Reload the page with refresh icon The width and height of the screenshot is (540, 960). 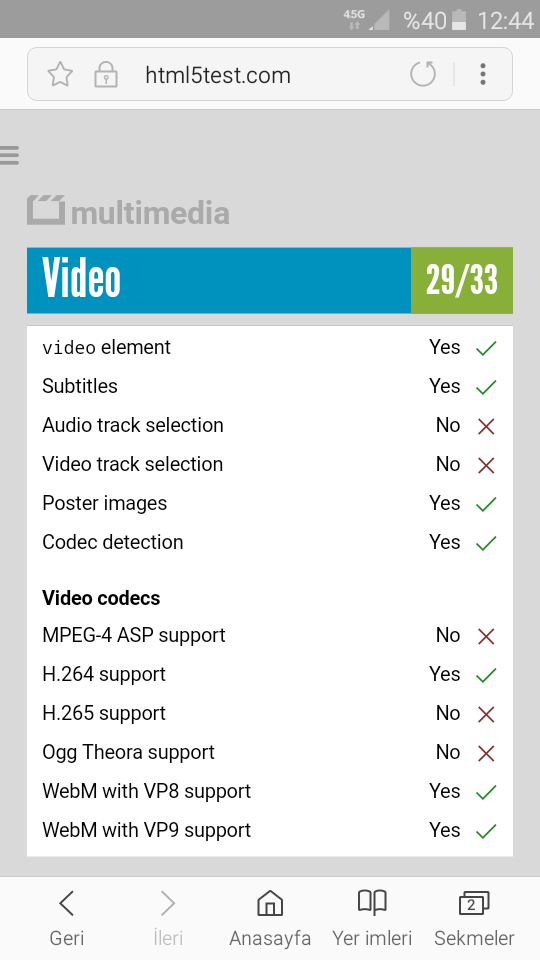[x=422, y=74]
